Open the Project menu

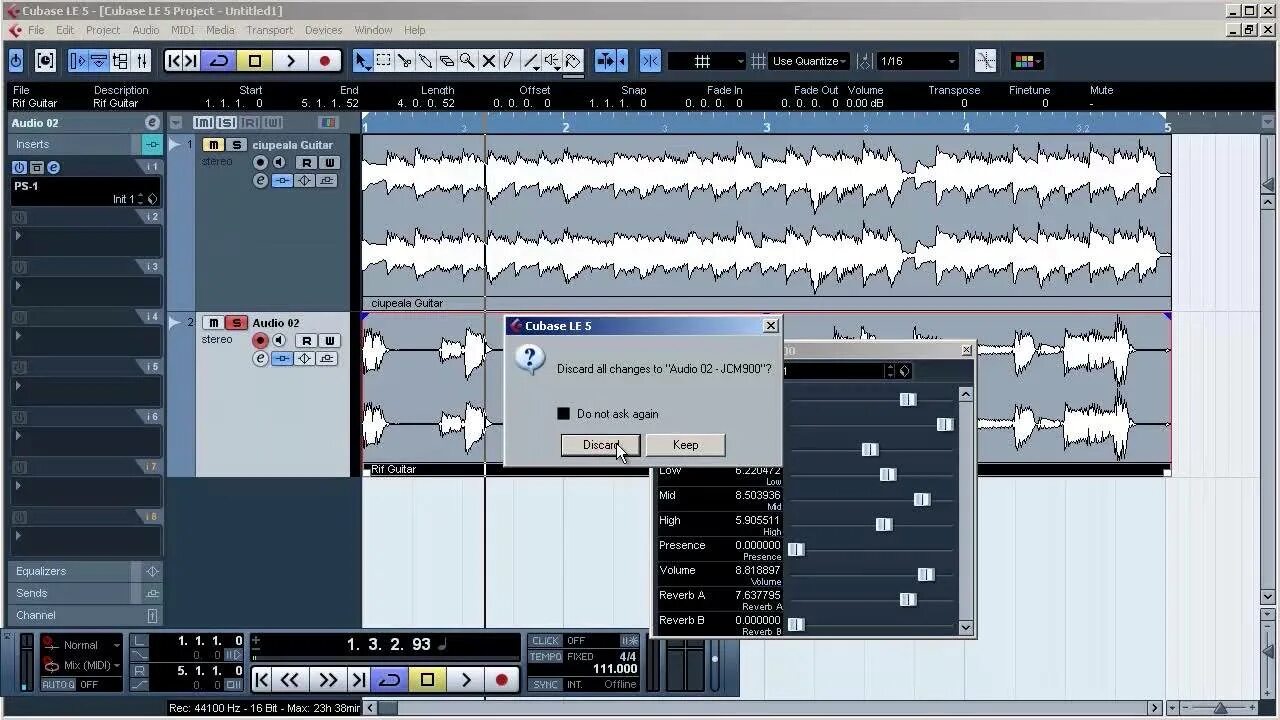pyautogui.click(x=103, y=30)
